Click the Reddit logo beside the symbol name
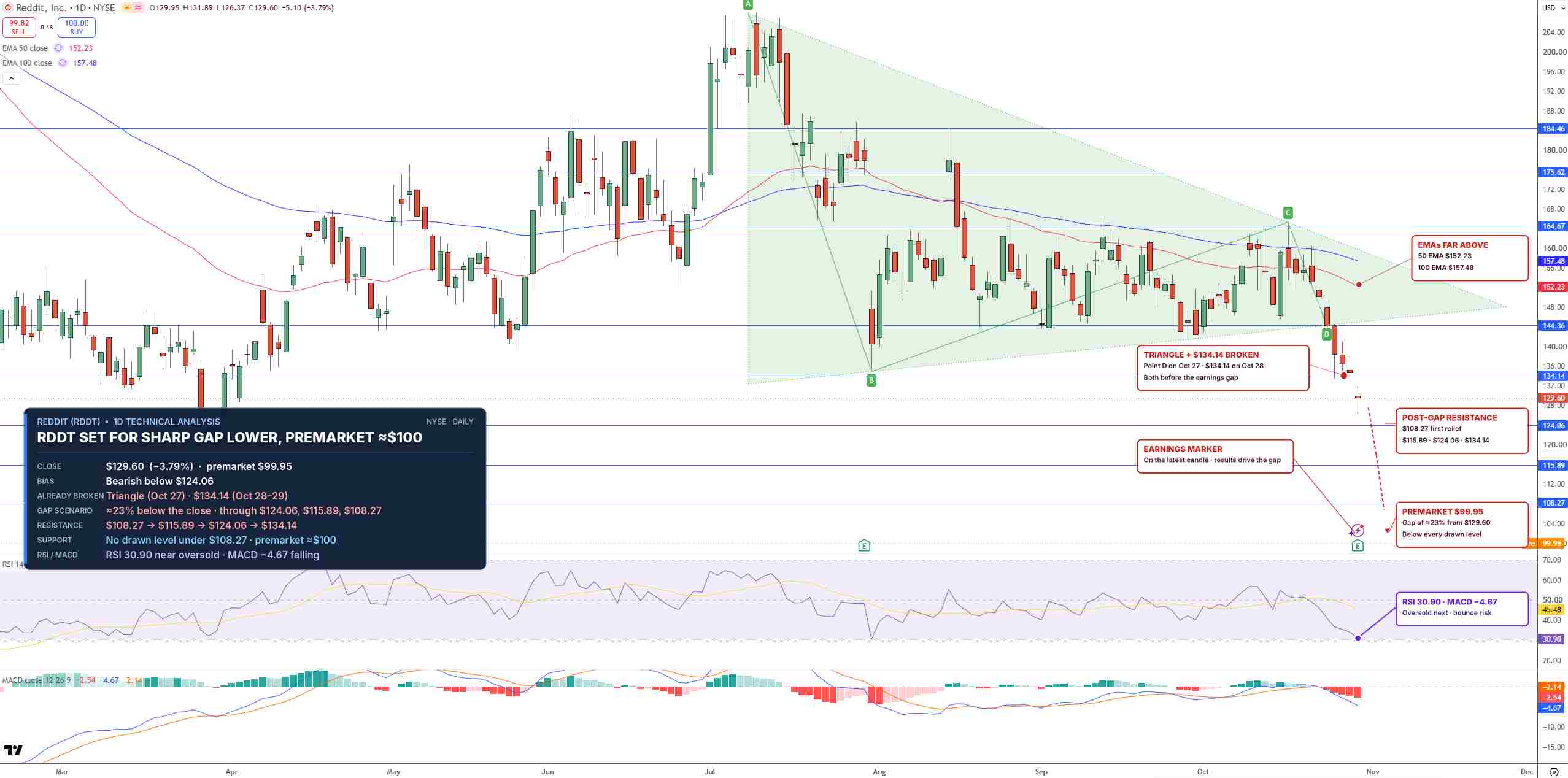The width and height of the screenshot is (1568, 778). 7,8
